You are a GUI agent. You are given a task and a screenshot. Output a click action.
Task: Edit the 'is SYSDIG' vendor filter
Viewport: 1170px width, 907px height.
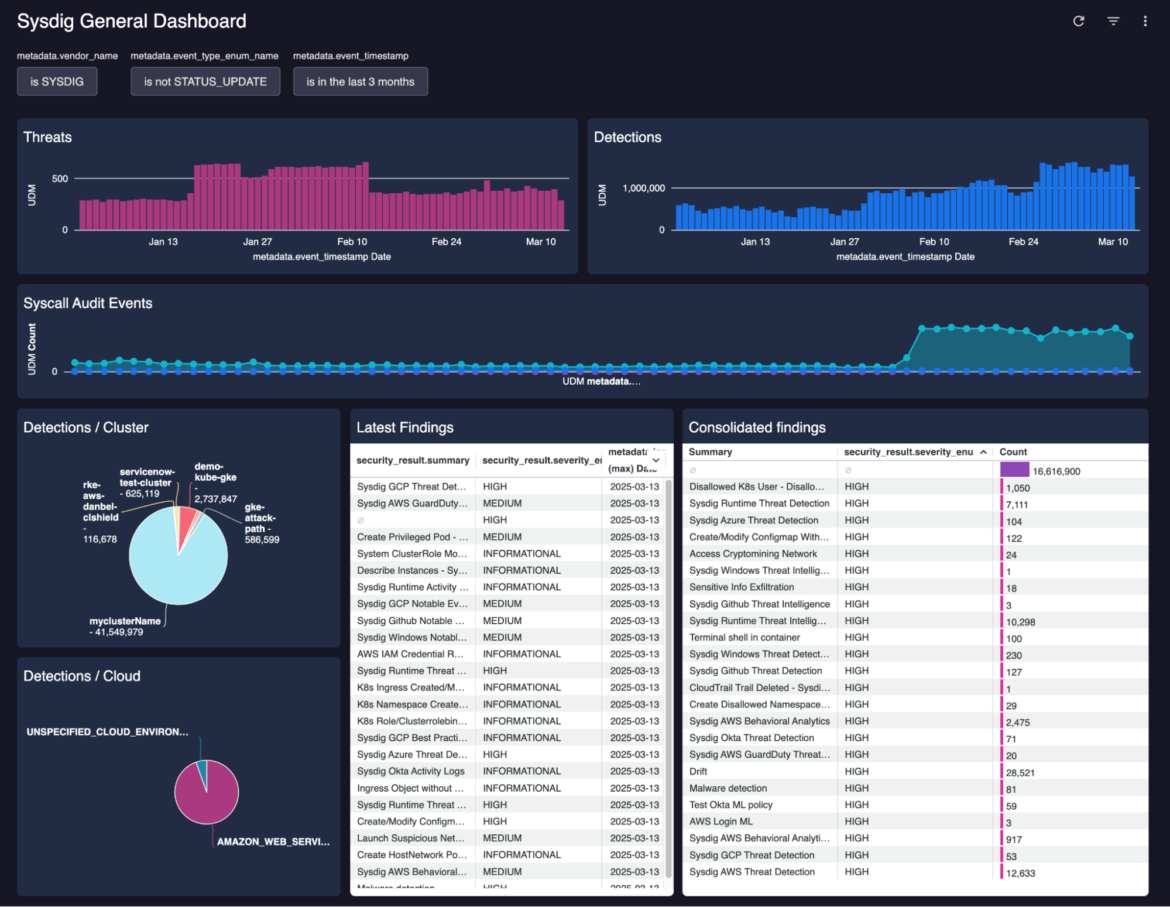pyautogui.click(x=57, y=81)
